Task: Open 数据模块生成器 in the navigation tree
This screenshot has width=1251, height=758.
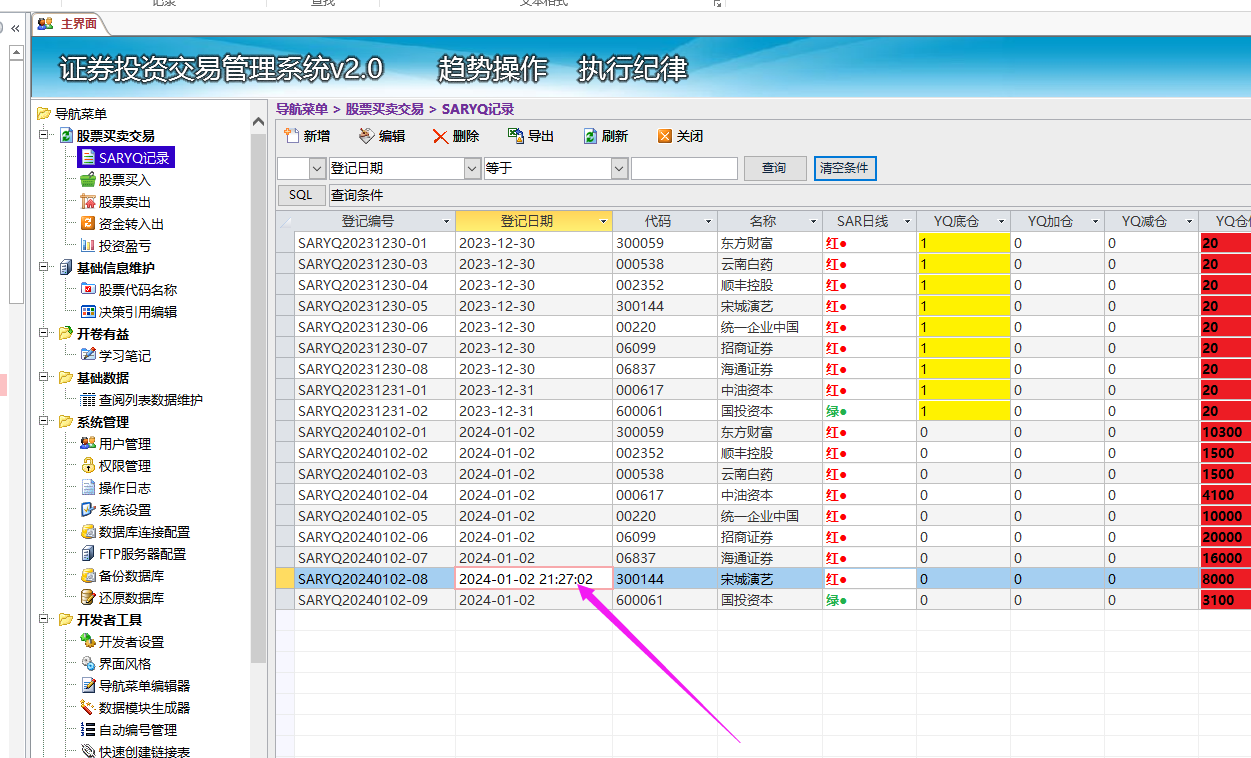Action: point(144,708)
